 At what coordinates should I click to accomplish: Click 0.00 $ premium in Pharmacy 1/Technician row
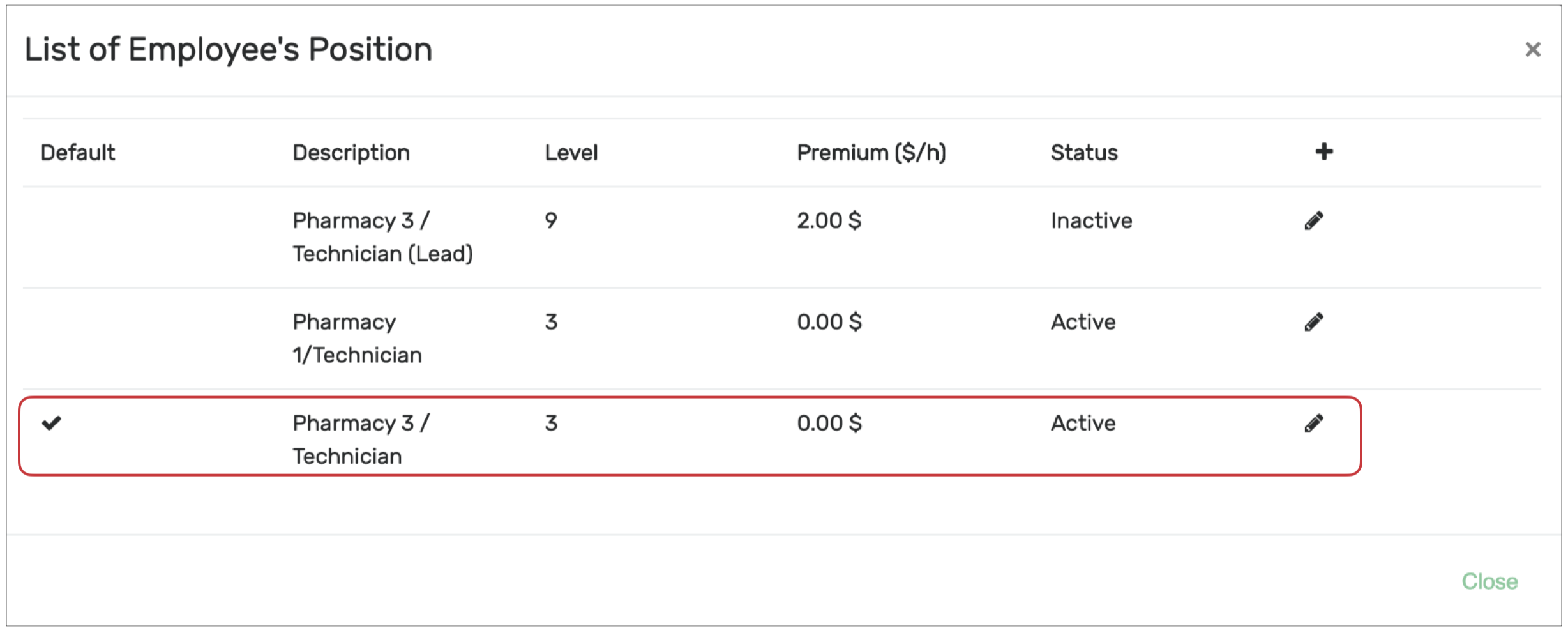point(829,322)
